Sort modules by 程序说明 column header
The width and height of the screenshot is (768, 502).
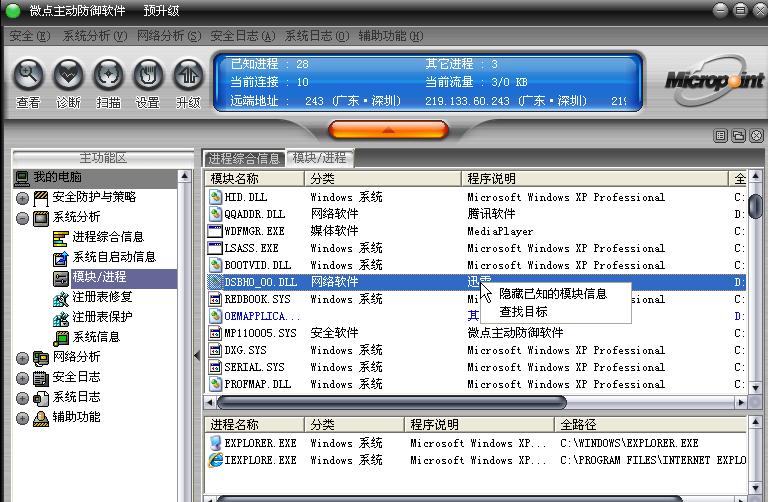[595, 179]
